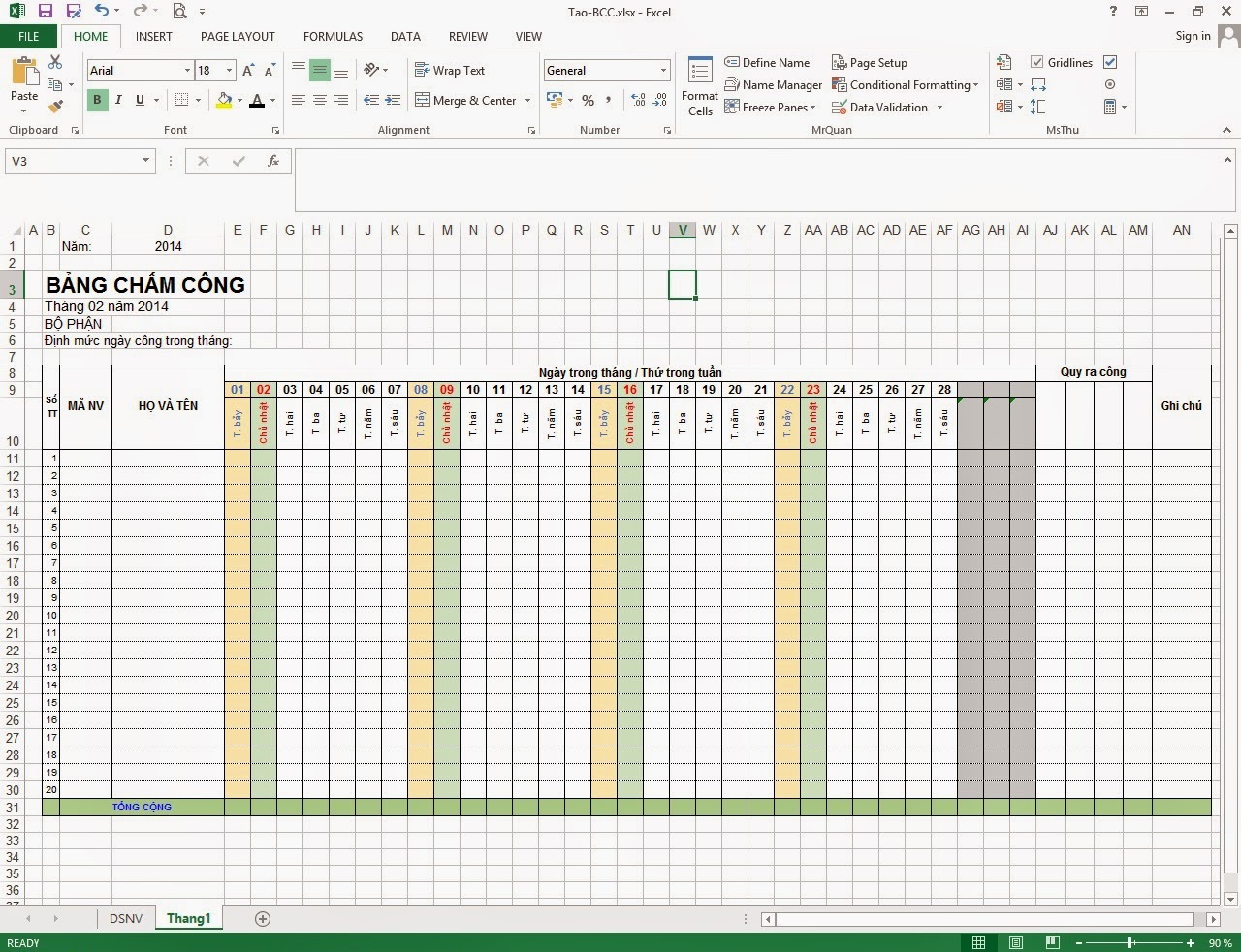
Task: Align text left
Action: point(298,100)
